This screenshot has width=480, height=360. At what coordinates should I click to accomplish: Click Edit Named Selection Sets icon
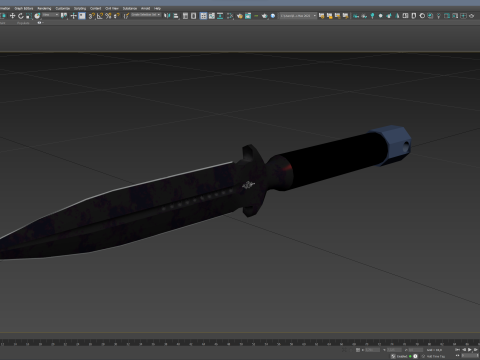[x=126, y=16]
